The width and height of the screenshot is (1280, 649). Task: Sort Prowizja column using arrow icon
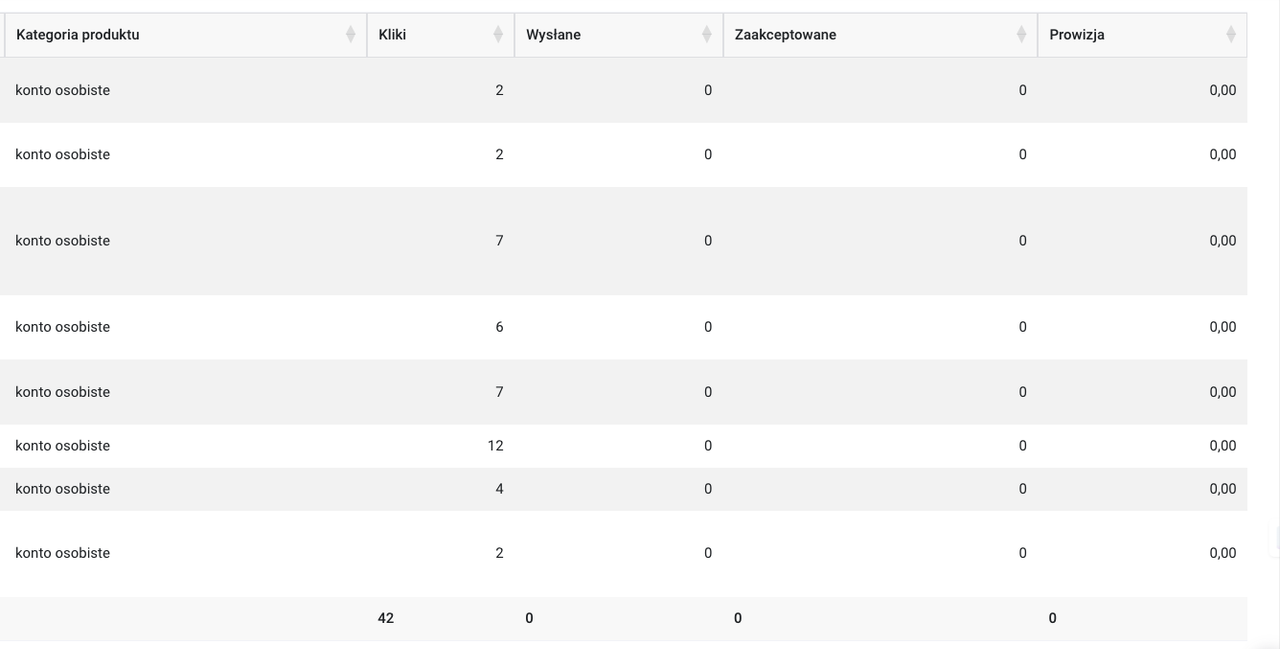(1231, 35)
